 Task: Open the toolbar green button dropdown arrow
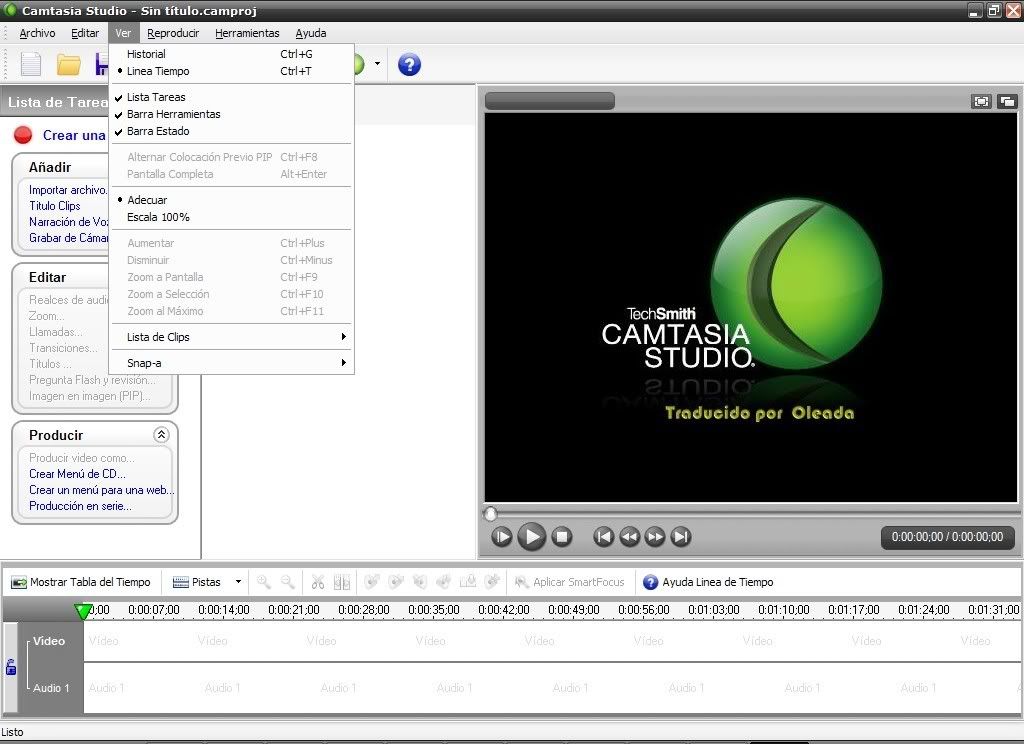(x=377, y=64)
